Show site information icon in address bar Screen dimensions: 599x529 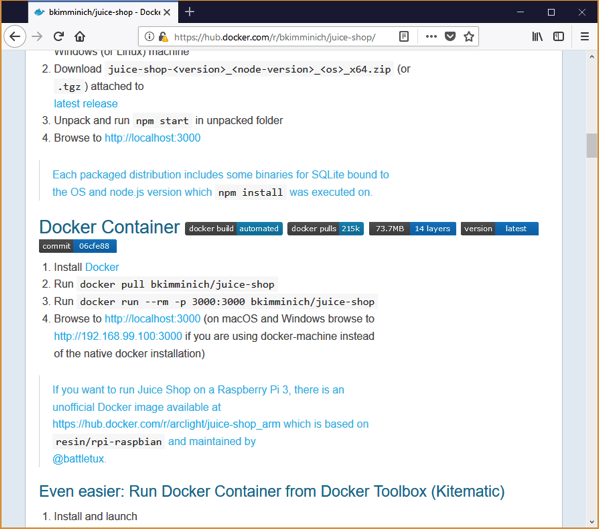(149, 37)
